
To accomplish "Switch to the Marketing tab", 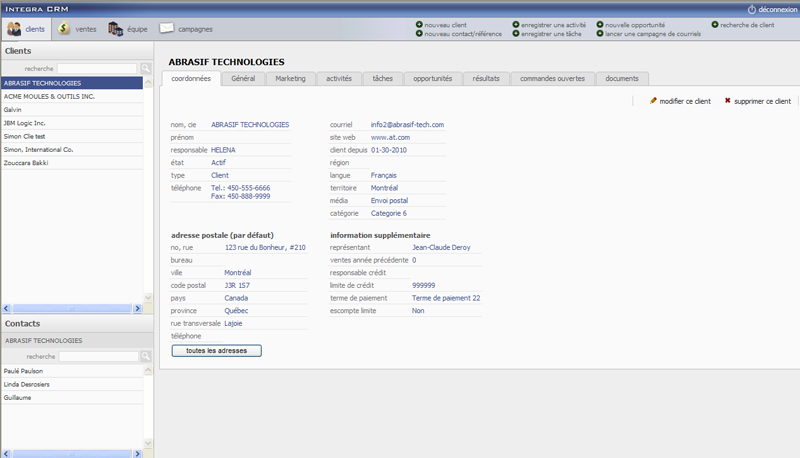I will (x=290, y=78).
